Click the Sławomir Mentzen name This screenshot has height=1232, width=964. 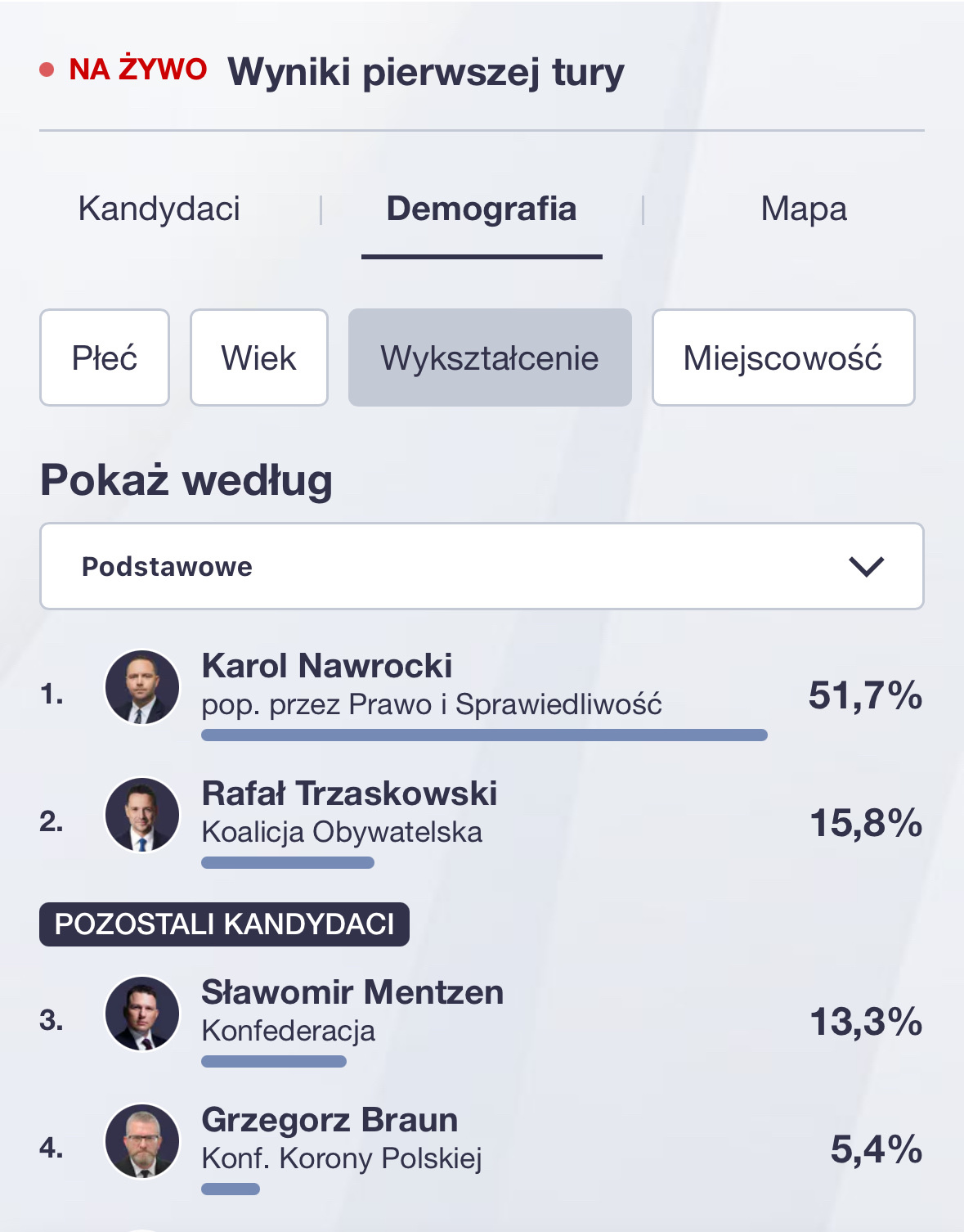pyautogui.click(x=352, y=992)
